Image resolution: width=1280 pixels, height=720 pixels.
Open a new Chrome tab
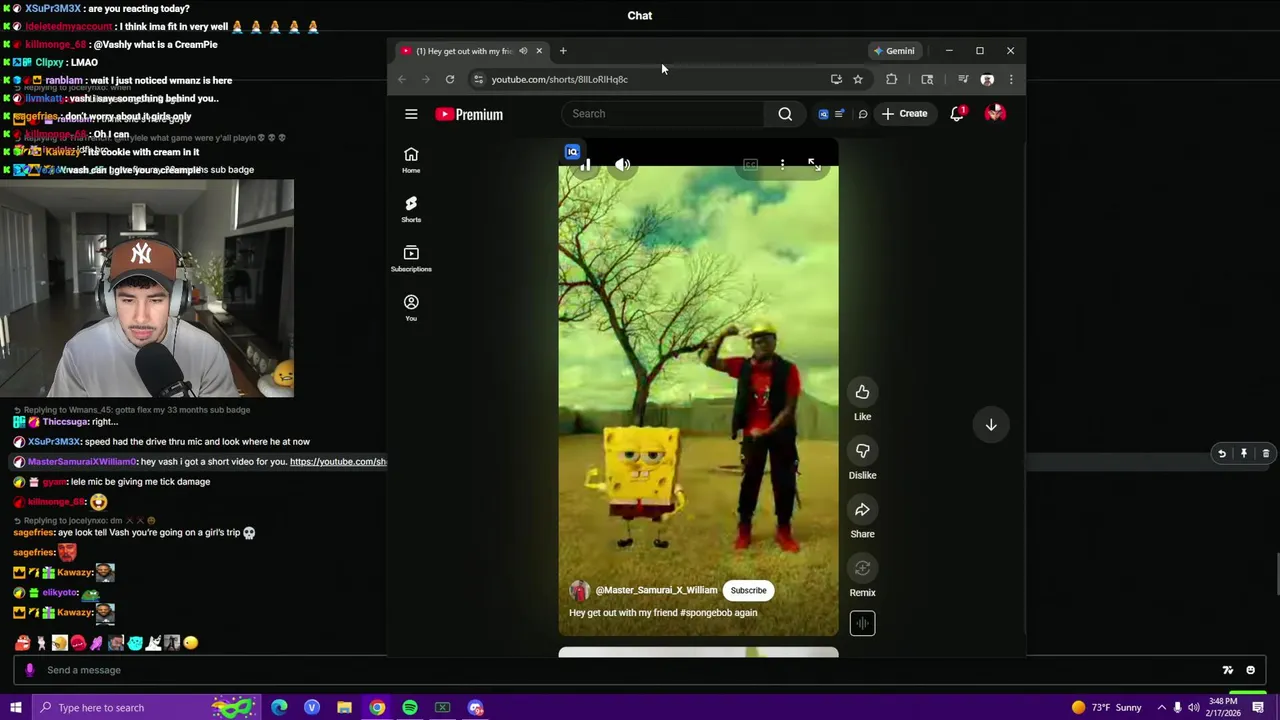(x=563, y=51)
